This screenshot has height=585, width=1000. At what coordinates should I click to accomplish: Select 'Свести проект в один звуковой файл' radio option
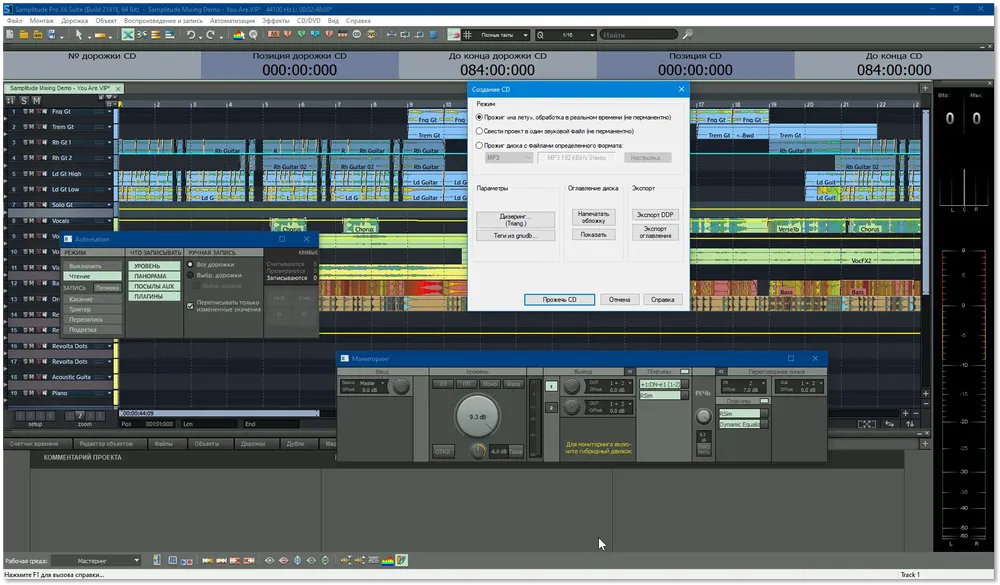click(x=479, y=131)
